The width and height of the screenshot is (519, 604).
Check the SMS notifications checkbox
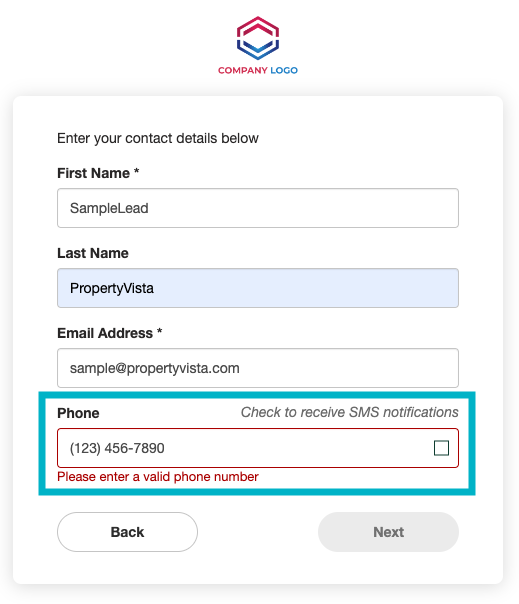click(x=441, y=448)
